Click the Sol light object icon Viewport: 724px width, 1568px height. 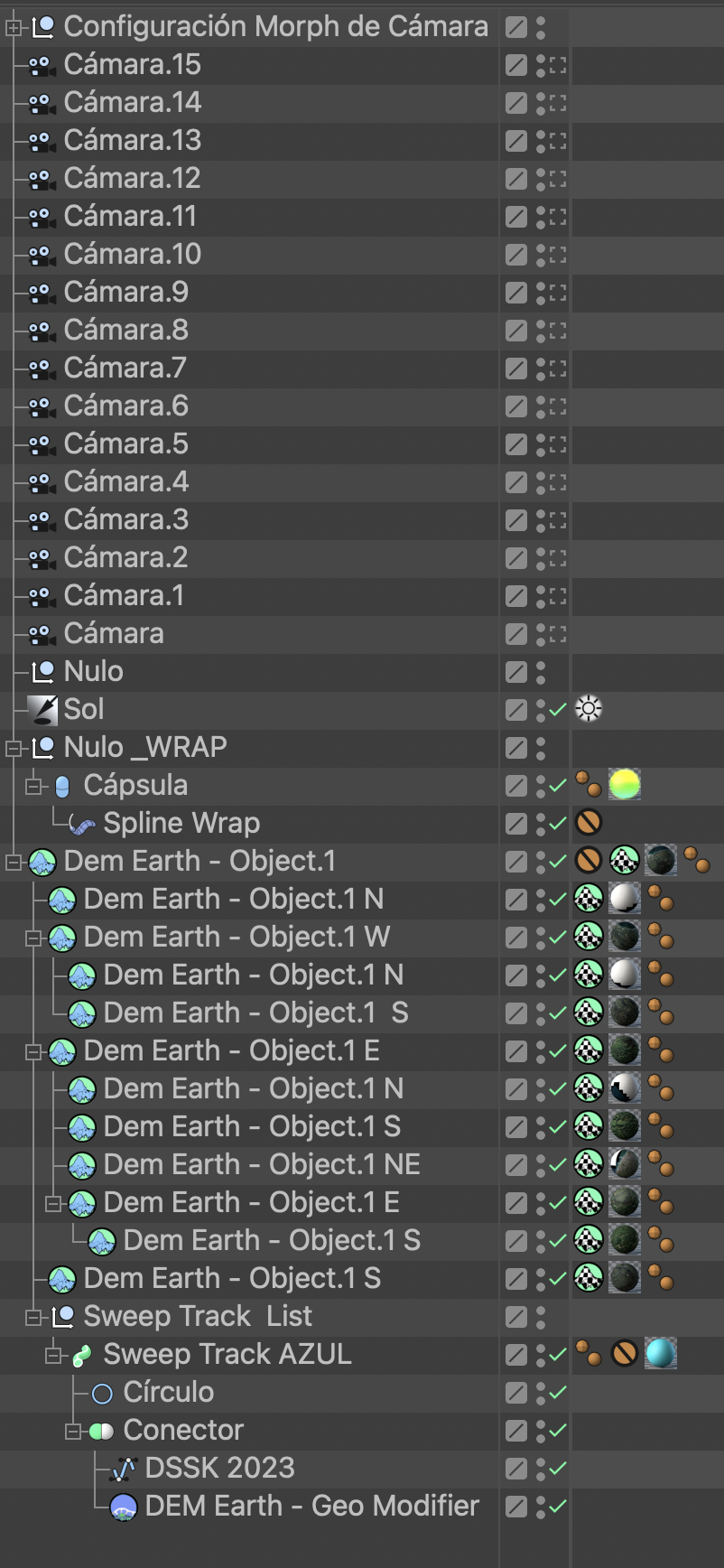[42, 710]
